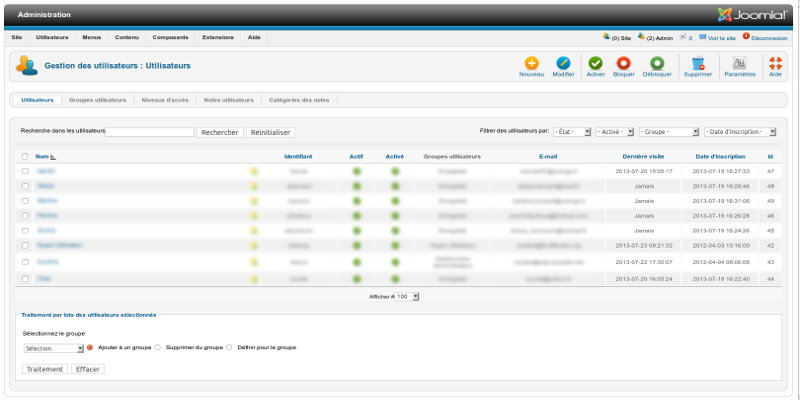This screenshot has height=400, width=800.
Task: Toggle Actif status for user id 45
Action: pyautogui.click(x=357, y=231)
